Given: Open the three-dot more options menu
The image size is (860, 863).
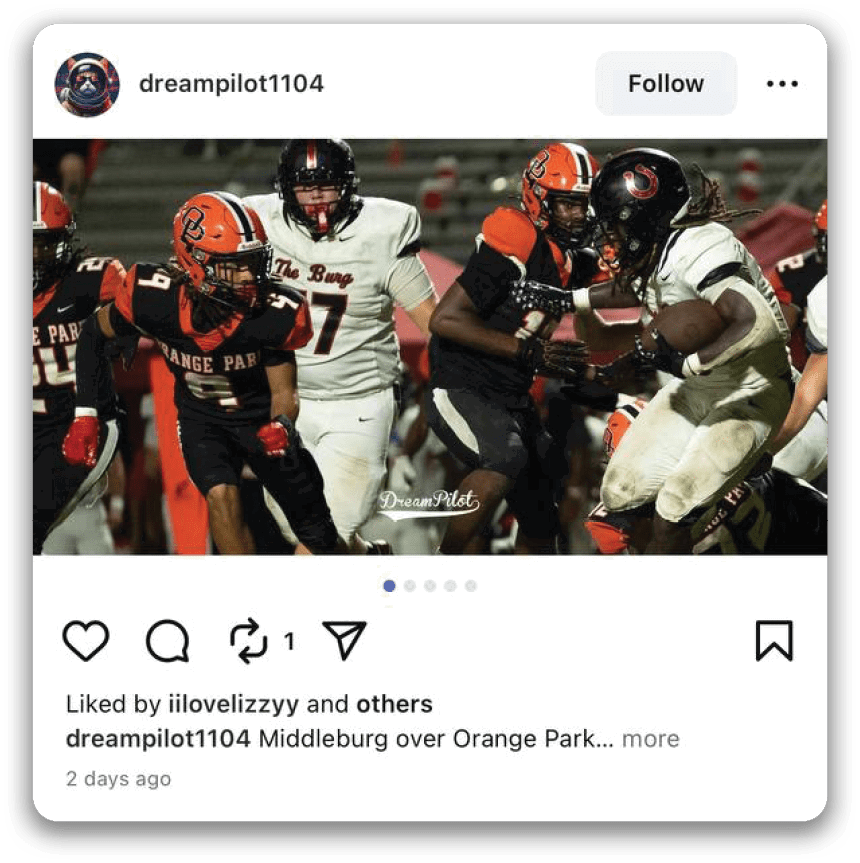Looking at the screenshot, I should pos(782,84).
